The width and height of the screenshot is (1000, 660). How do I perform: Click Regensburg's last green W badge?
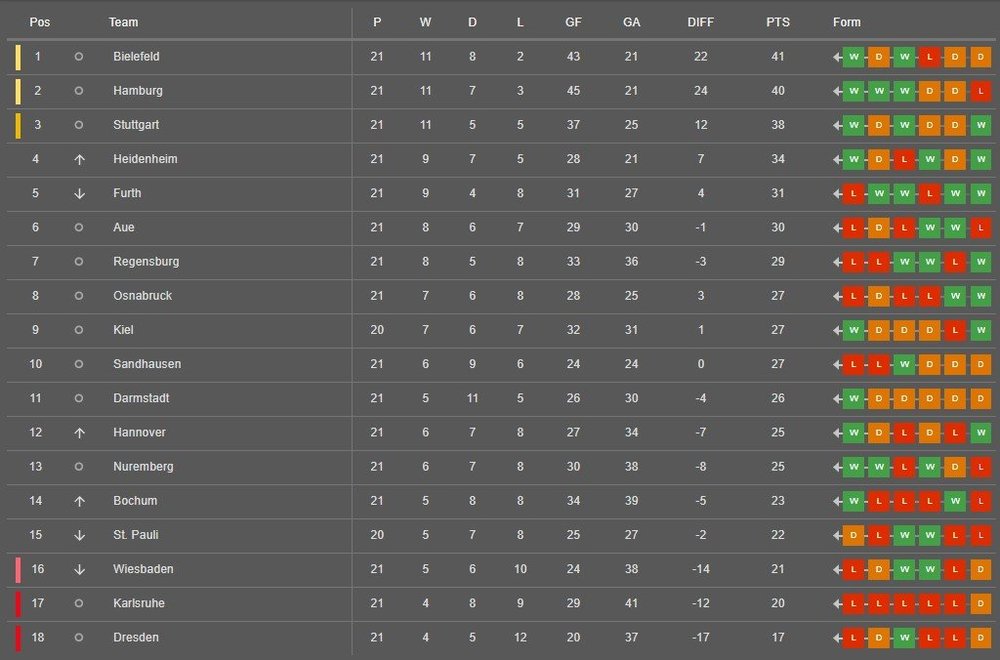tap(980, 261)
